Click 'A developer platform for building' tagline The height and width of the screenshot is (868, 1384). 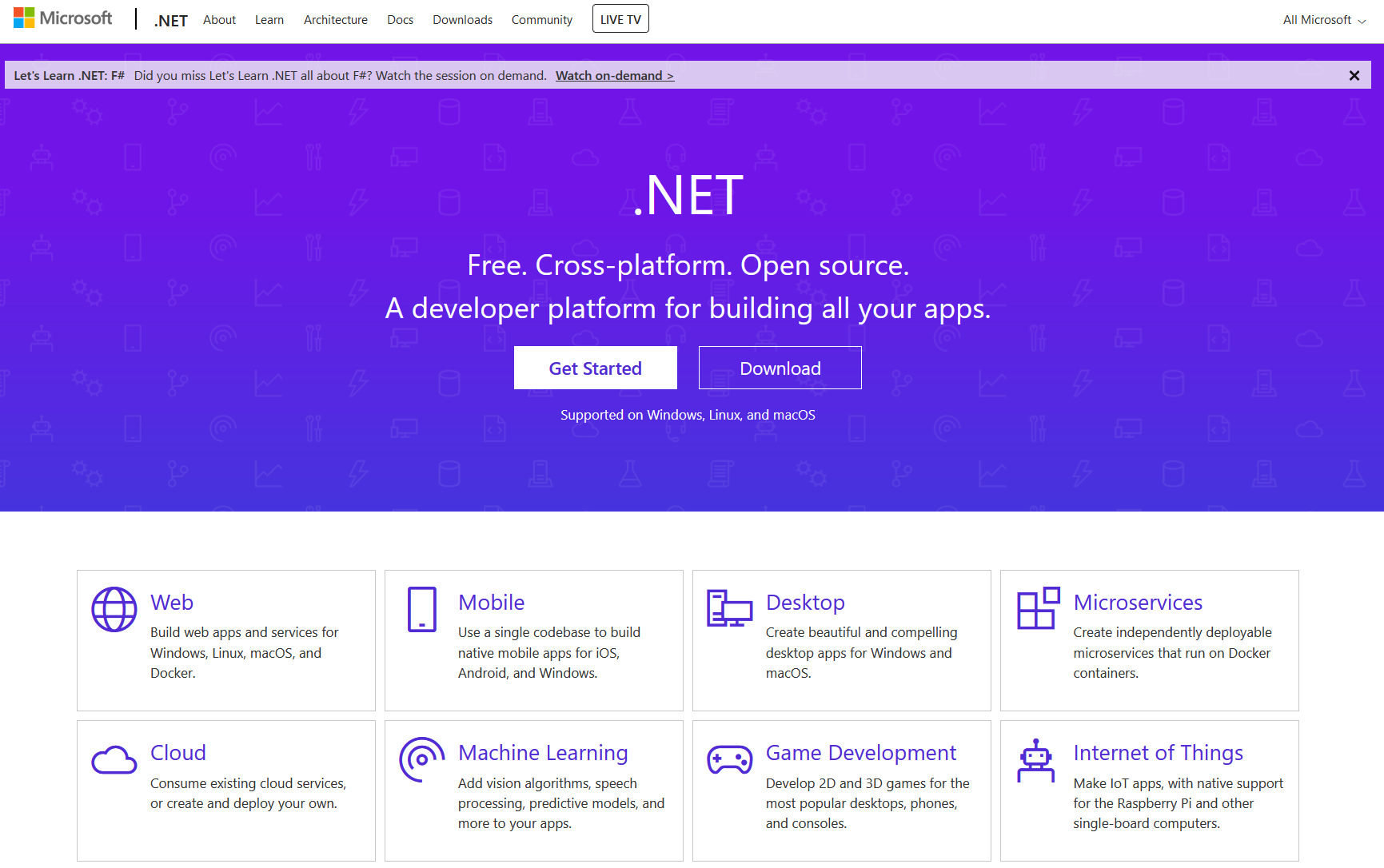(688, 309)
